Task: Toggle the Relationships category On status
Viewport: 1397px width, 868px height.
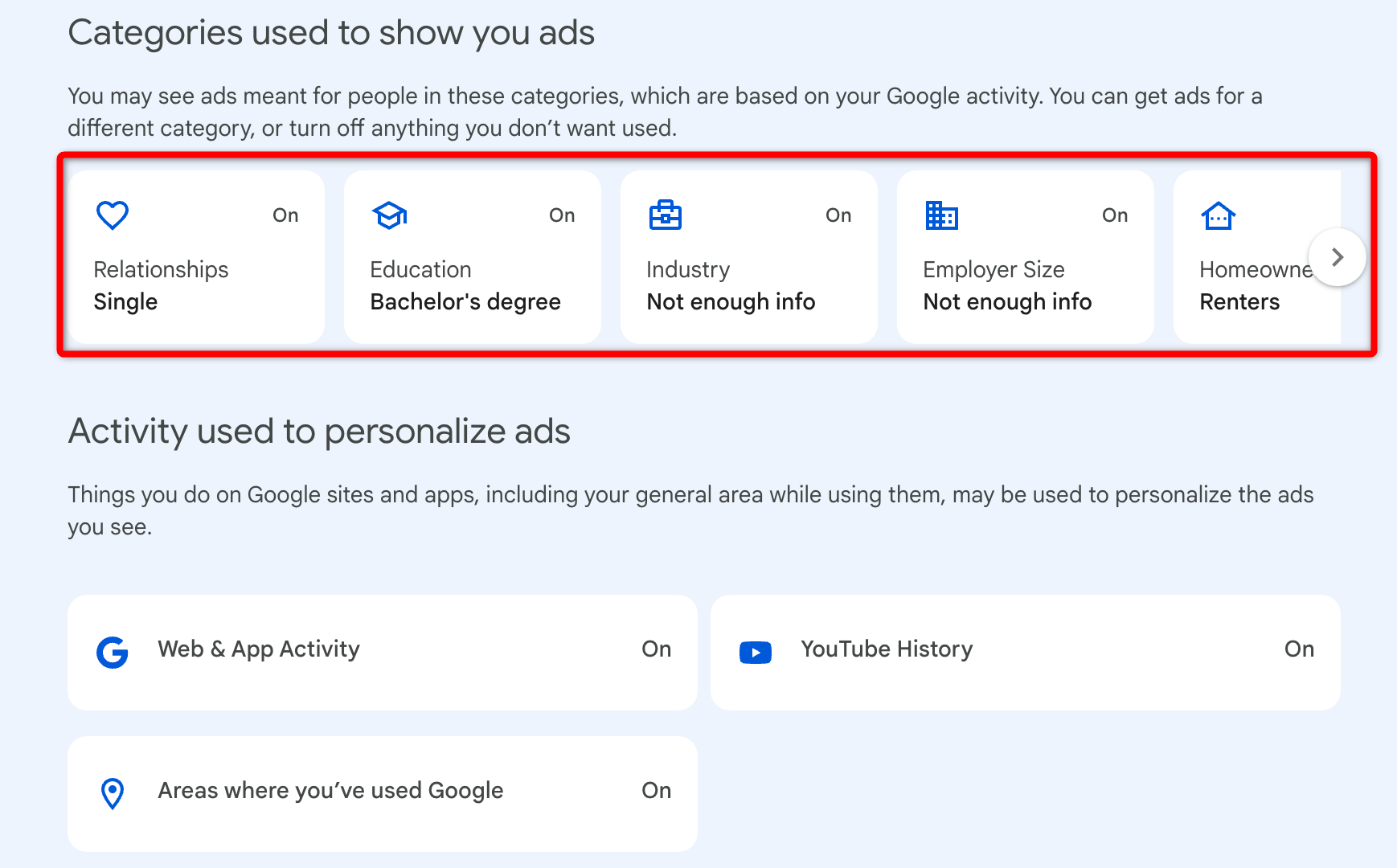Action: coord(285,215)
